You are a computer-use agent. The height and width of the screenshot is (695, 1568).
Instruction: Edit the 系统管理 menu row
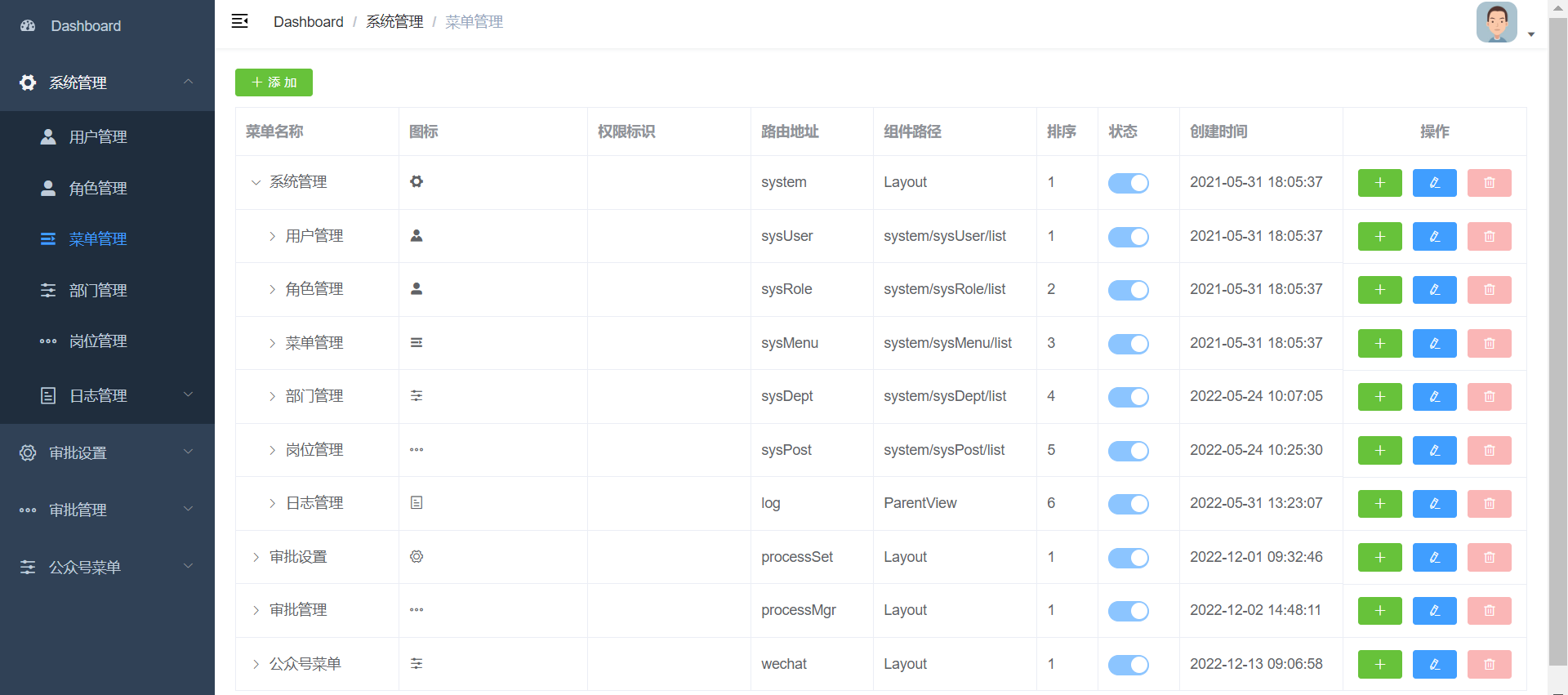point(1435,183)
